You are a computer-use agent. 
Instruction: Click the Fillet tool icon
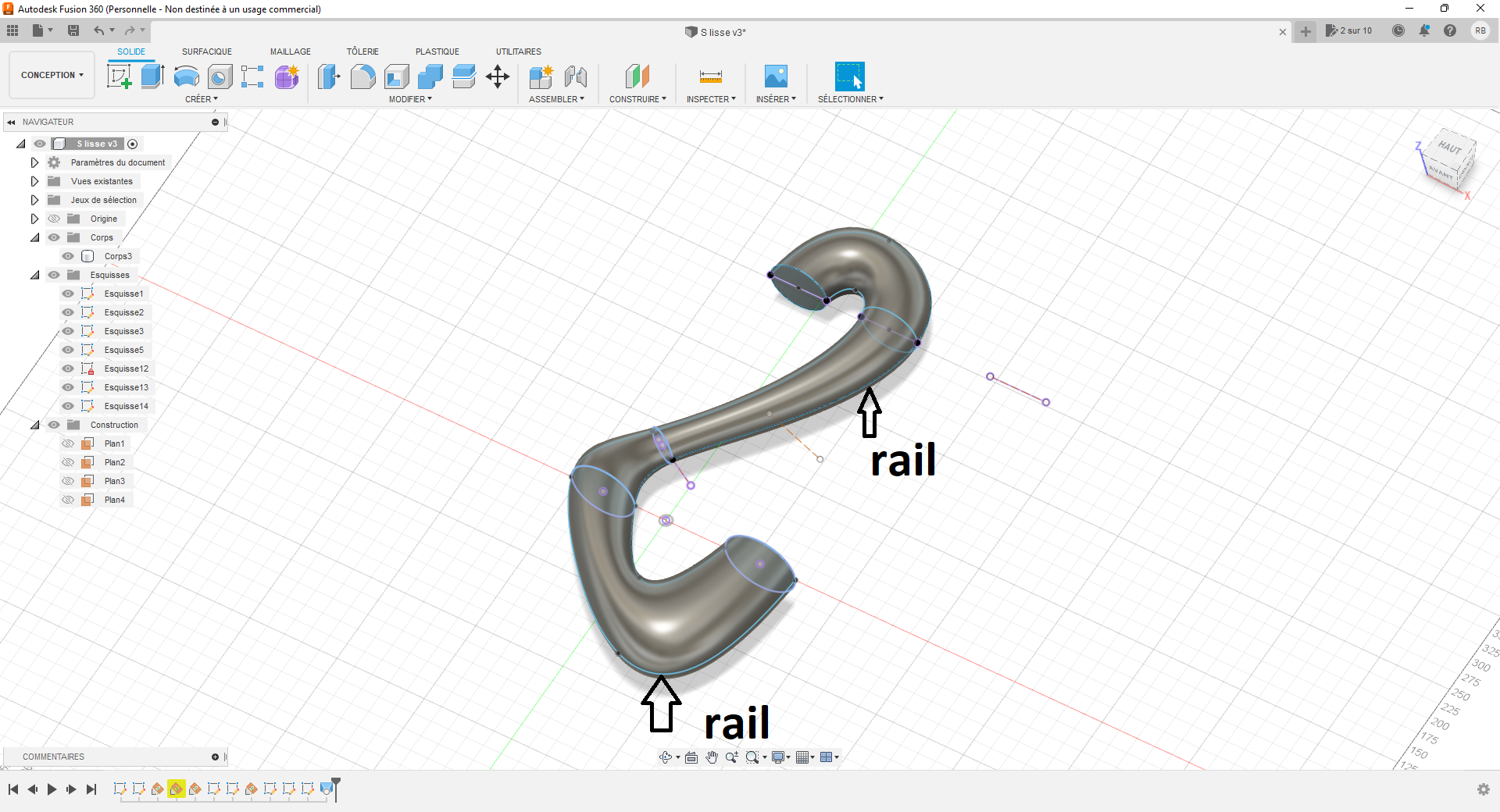coord(362,77)
